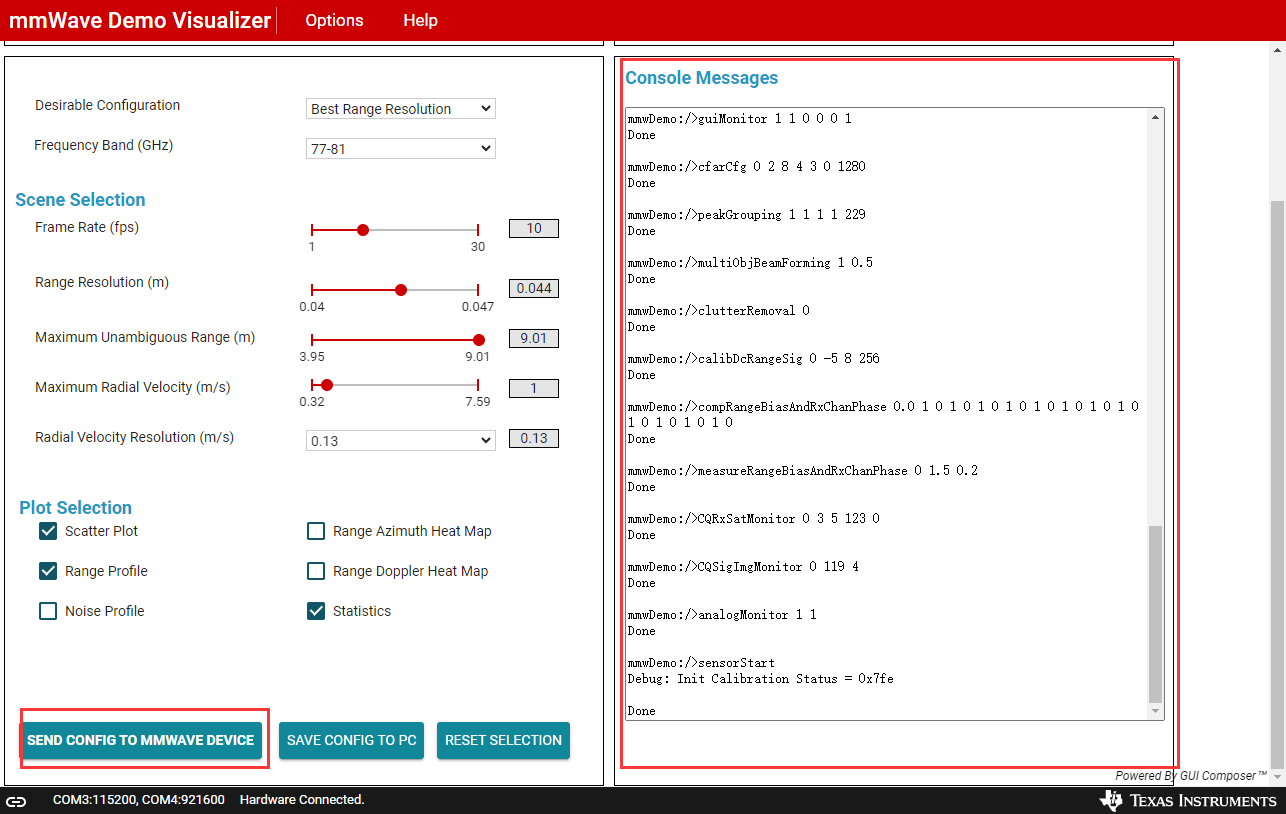Click the Reset Selection button

click(503, 741)
